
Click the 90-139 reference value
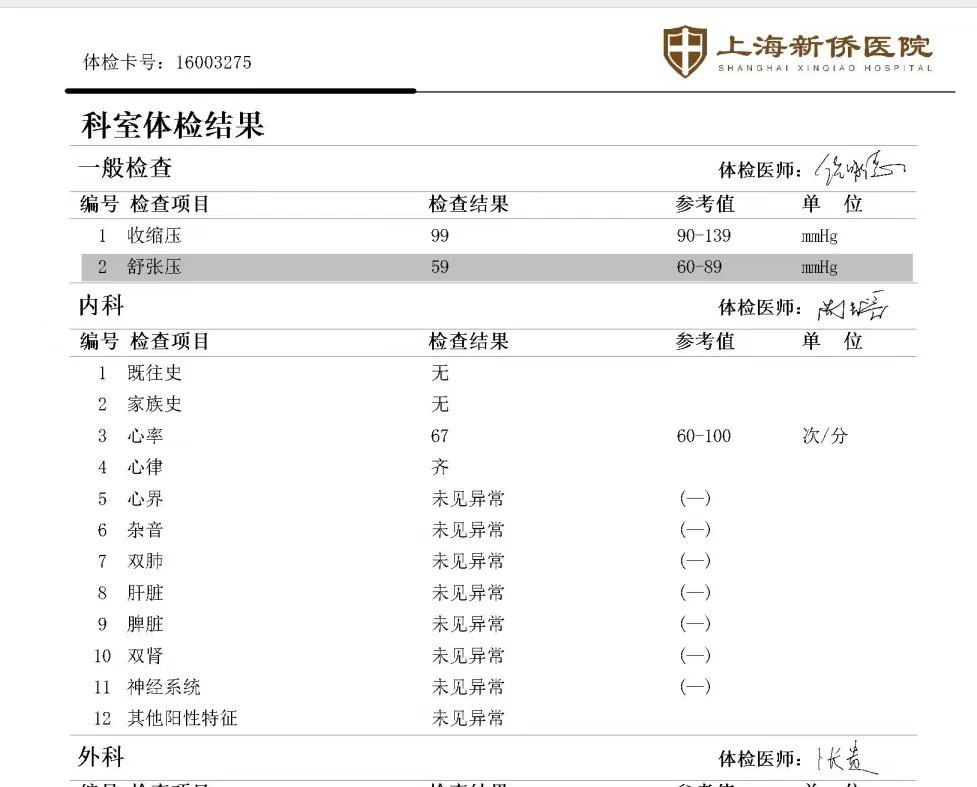(703, 236)
